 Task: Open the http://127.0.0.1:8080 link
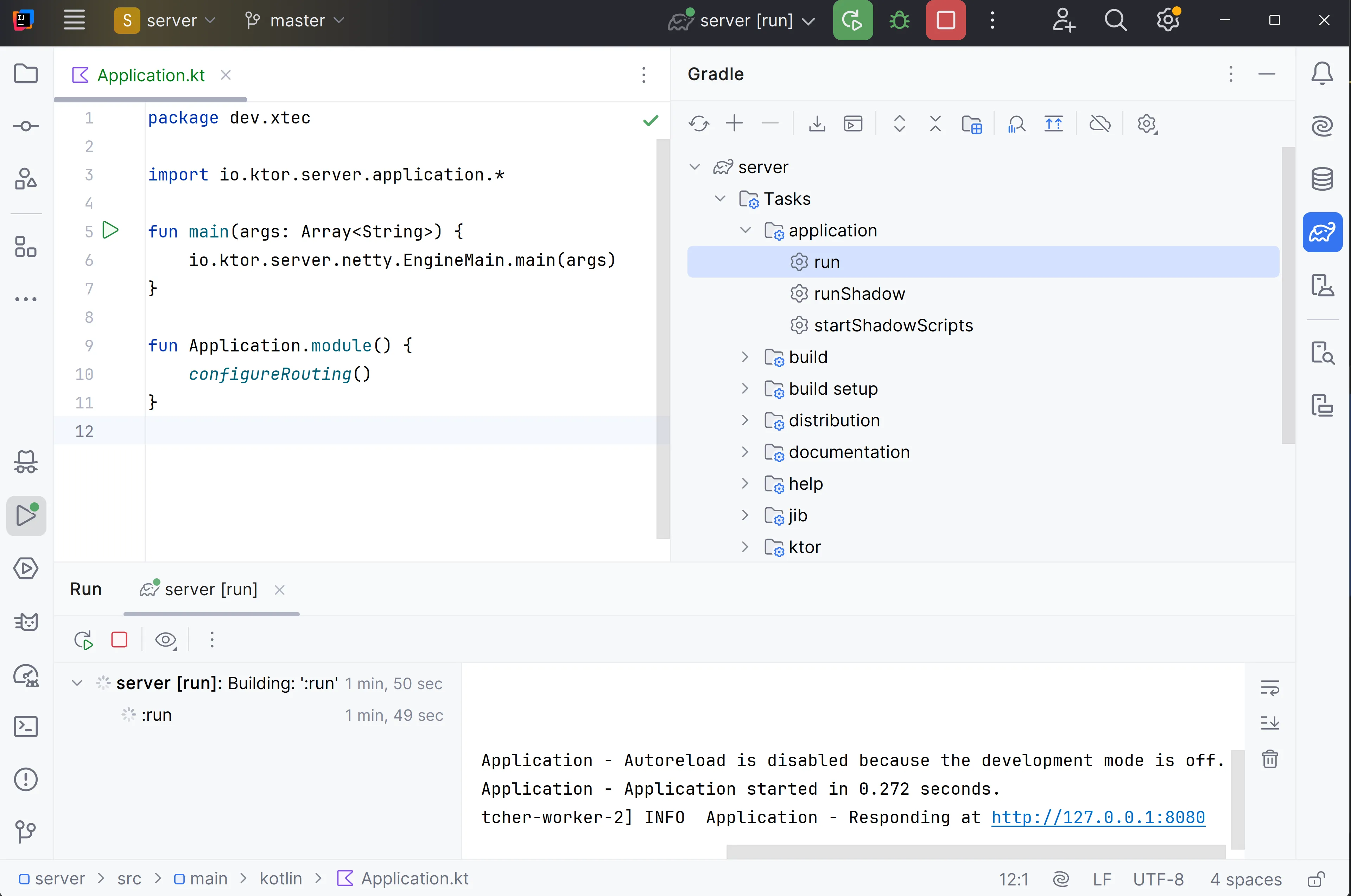pyautogui.click(x=1097, y=817)
